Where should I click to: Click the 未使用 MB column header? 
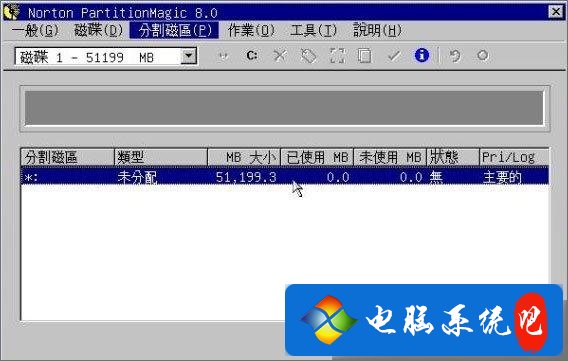390,157
